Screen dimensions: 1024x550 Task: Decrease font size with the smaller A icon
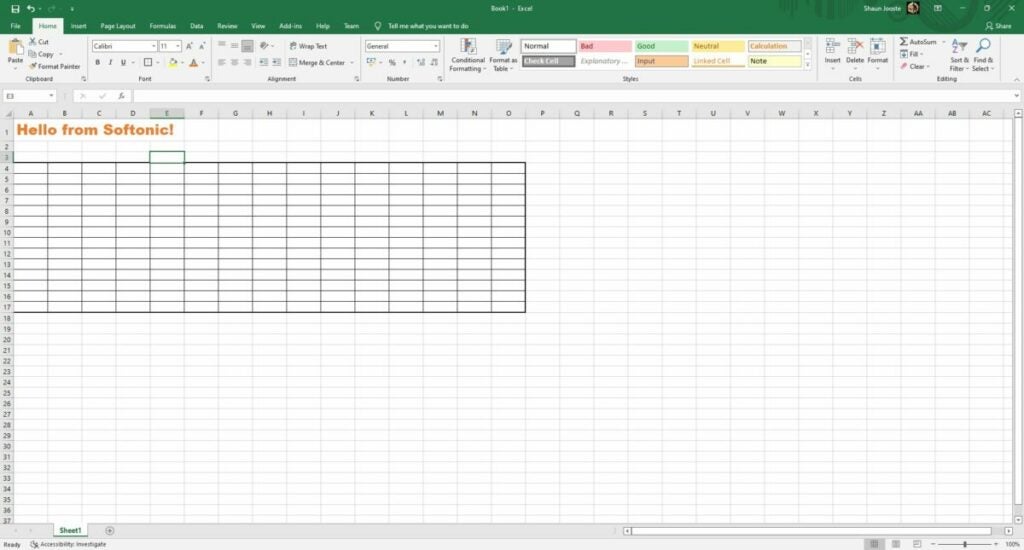(202, 46)
